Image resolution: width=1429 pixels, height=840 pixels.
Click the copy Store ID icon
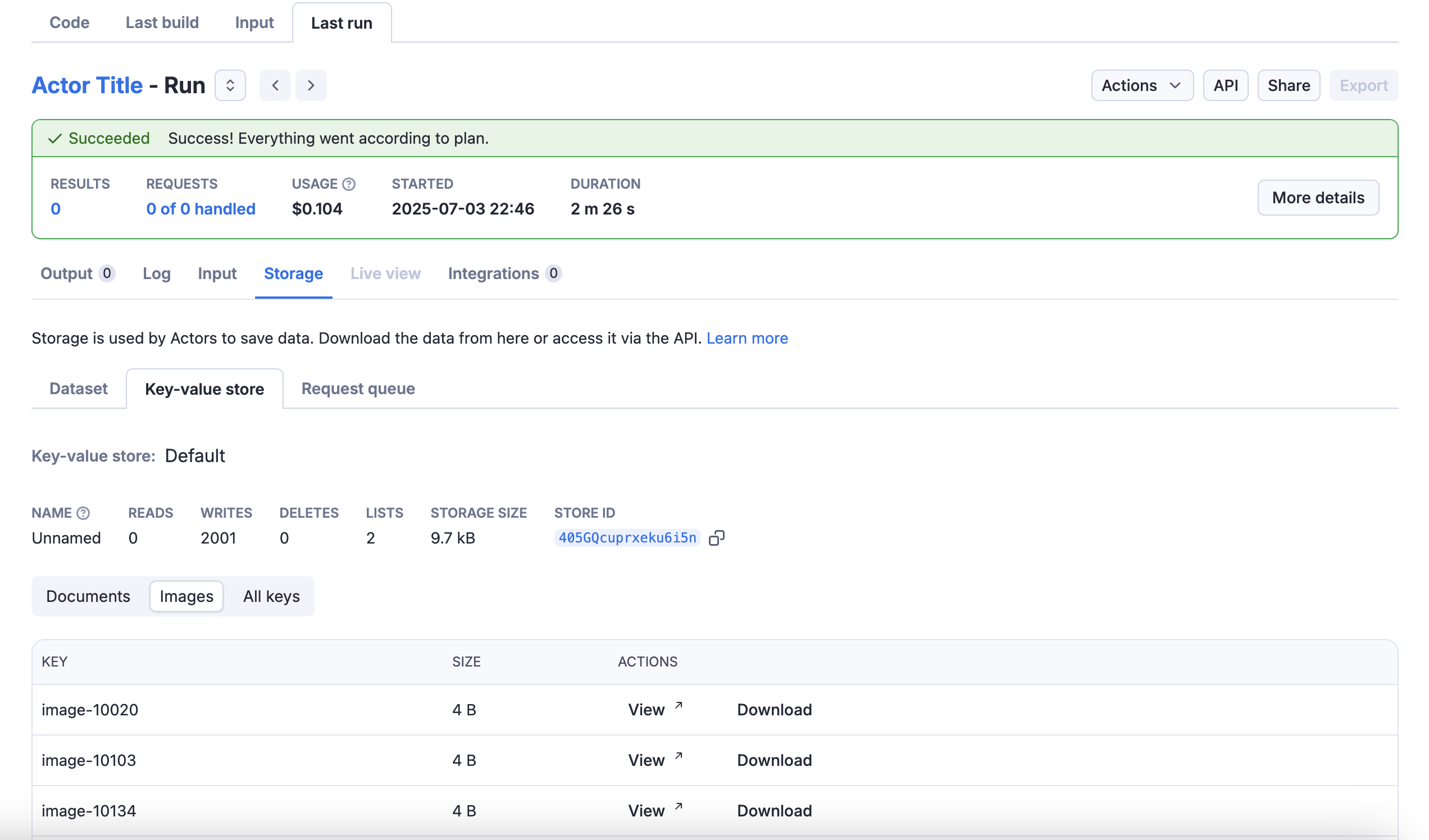click(717, 538)
